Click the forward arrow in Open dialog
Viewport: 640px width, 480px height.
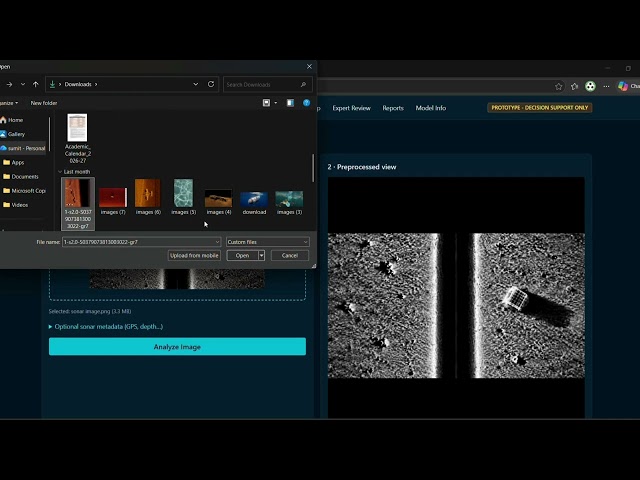click(x=9, y=84)
